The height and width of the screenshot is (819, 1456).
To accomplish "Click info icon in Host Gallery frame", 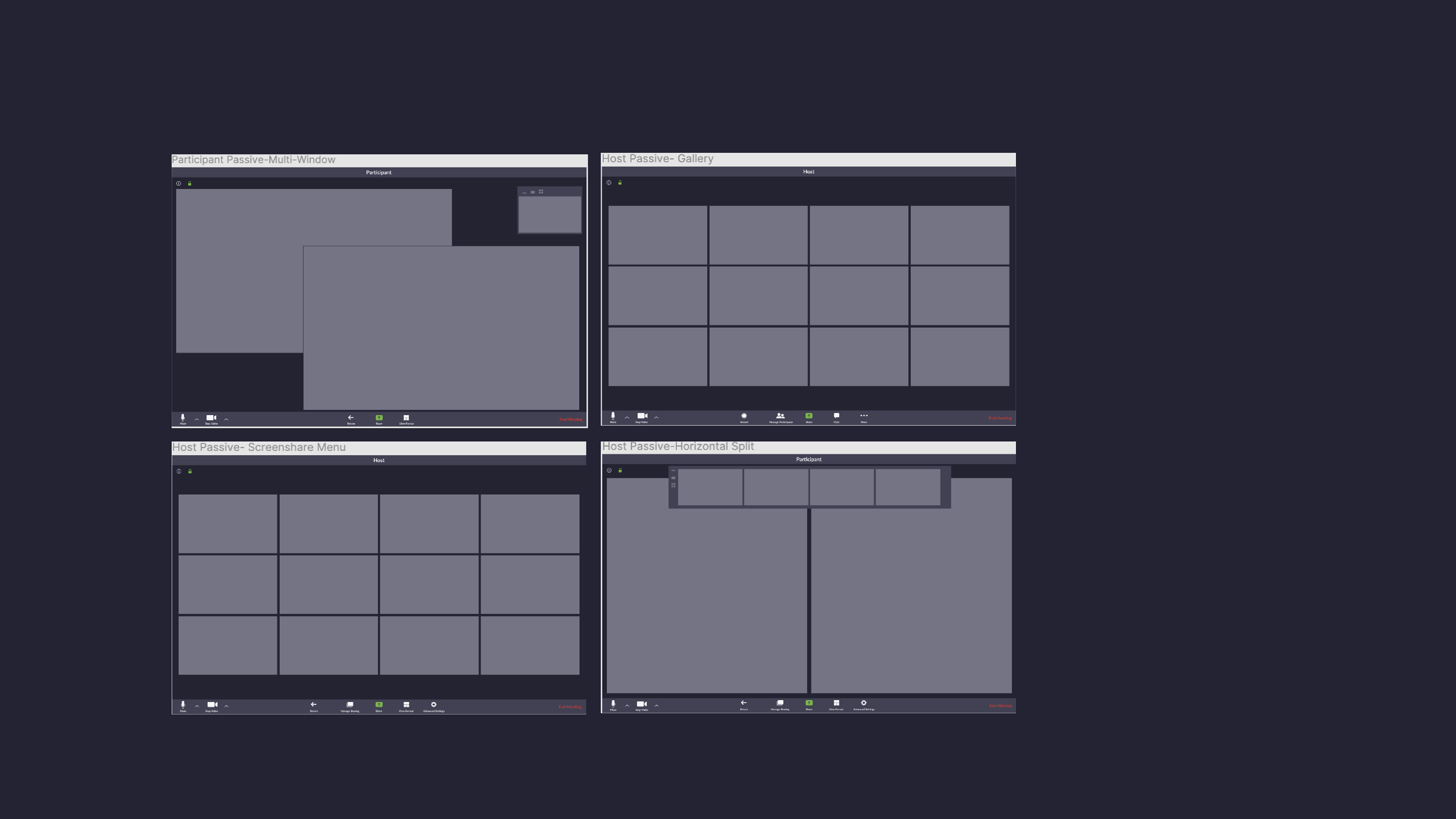I will pos(609,182).
